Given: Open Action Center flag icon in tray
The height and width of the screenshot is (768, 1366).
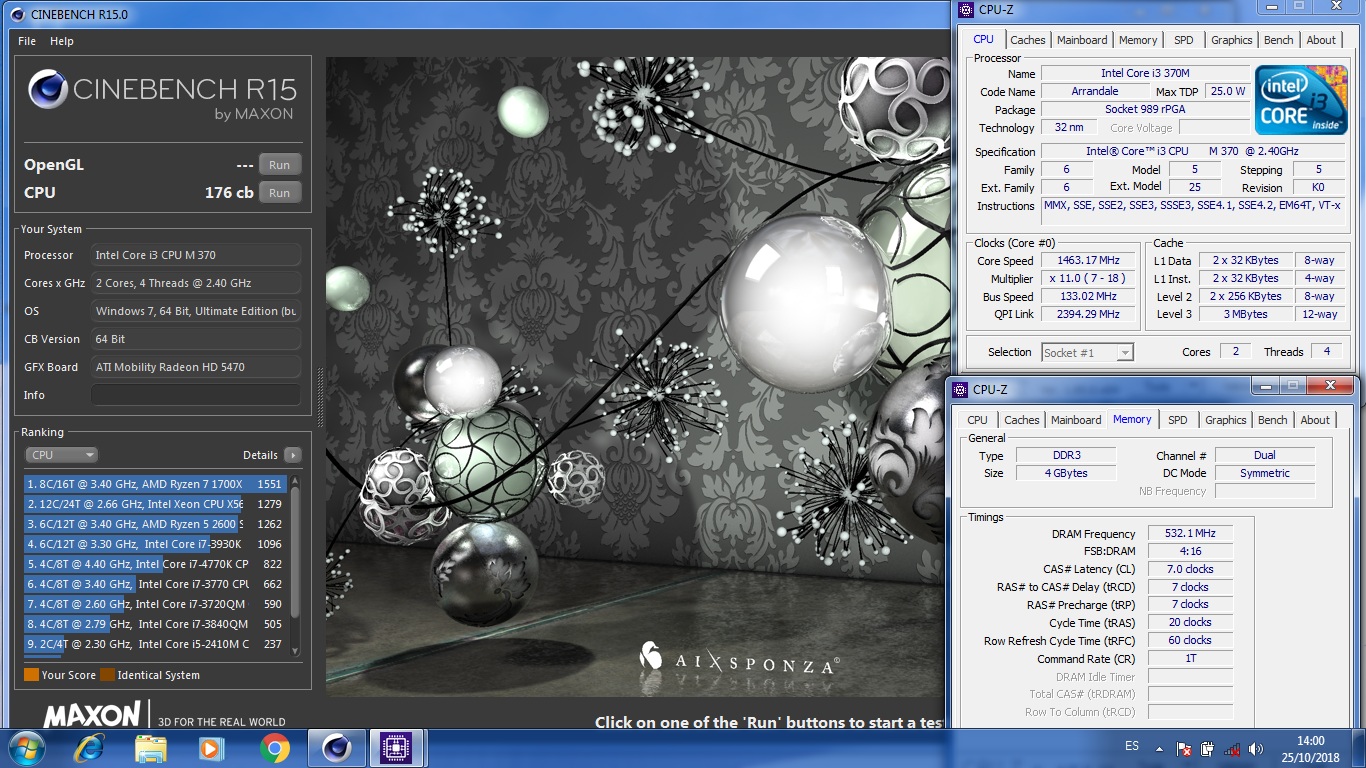Looking at the screenshot, I should [x=1184, y=748].
